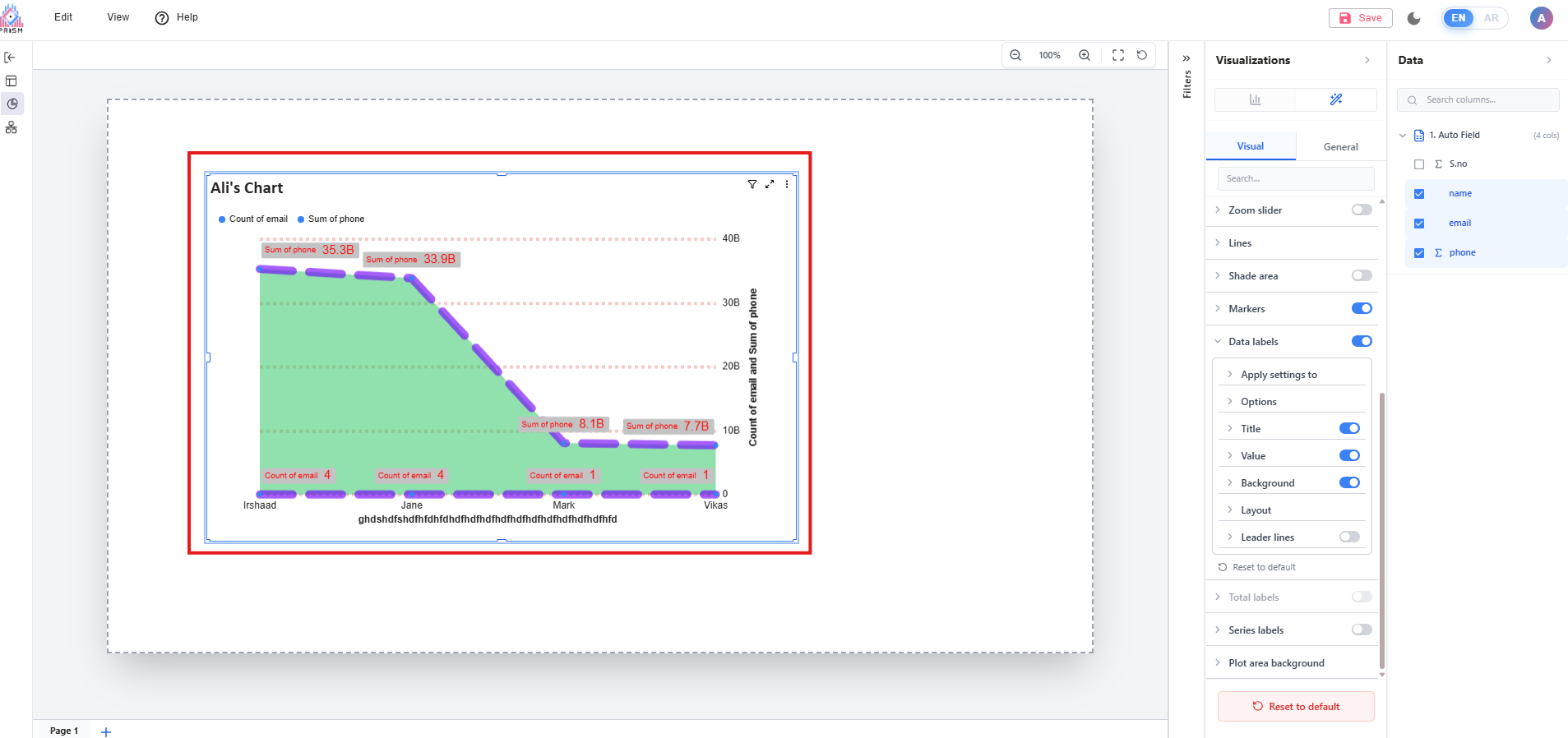
Task: Disable the Markers toggle
Action: click(x=1362, y=308)
